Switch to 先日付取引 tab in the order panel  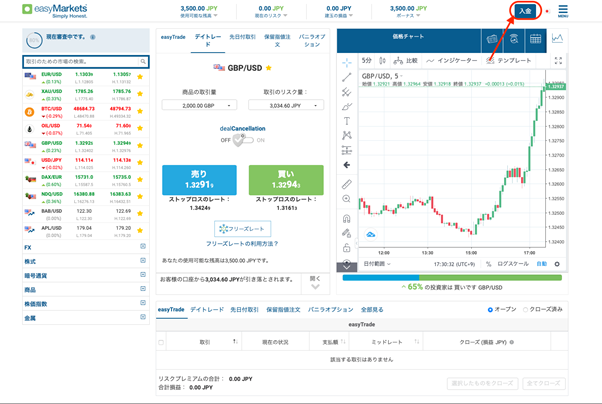[242, 37]
